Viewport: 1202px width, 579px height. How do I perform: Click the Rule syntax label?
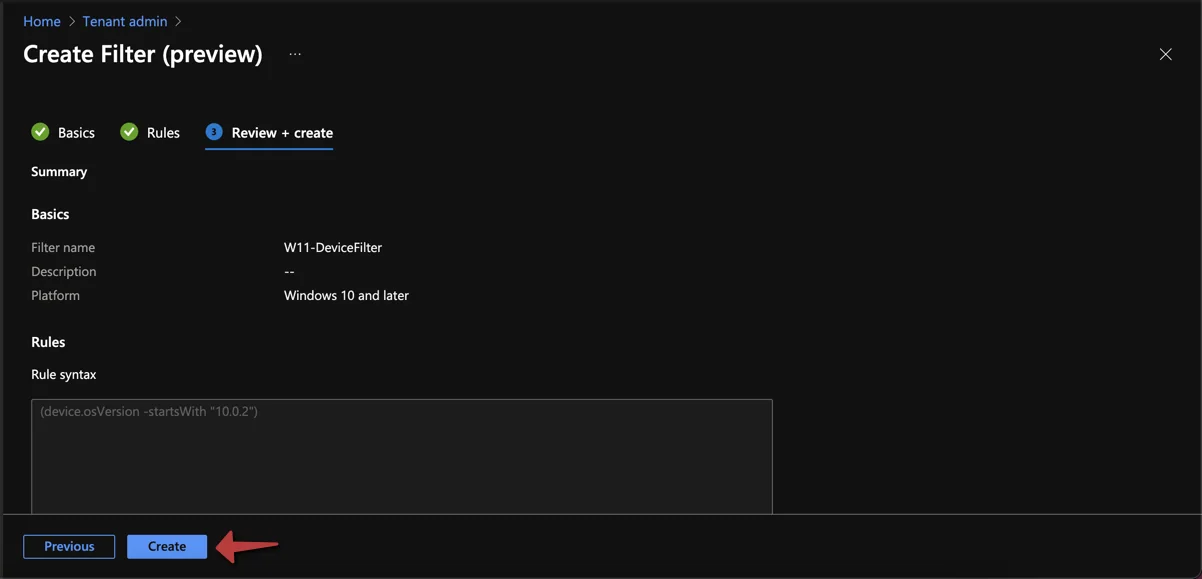pyautogui.click(x=64, y=374)
